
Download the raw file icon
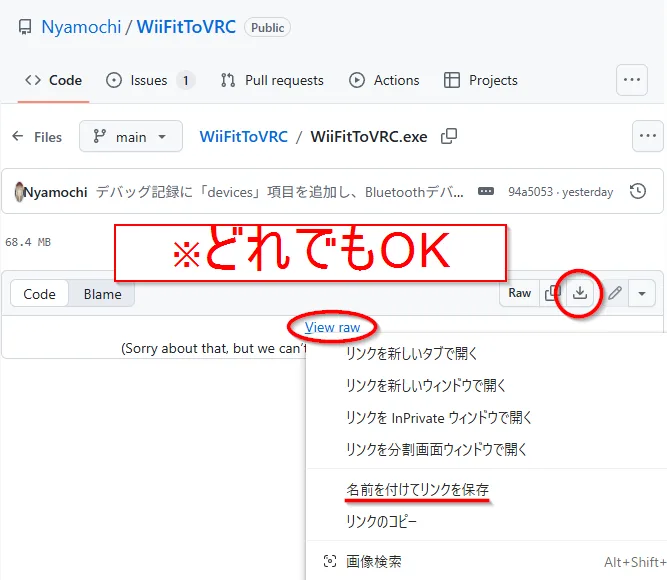coord(579,293)
